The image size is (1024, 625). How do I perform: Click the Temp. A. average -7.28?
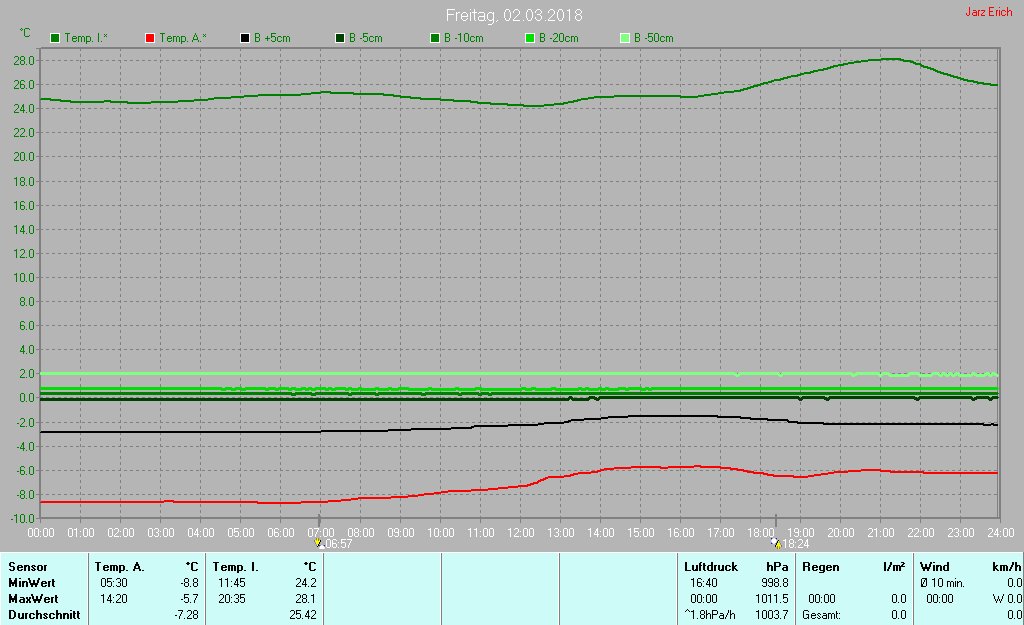pyautogui.click(x=187, y=615)
